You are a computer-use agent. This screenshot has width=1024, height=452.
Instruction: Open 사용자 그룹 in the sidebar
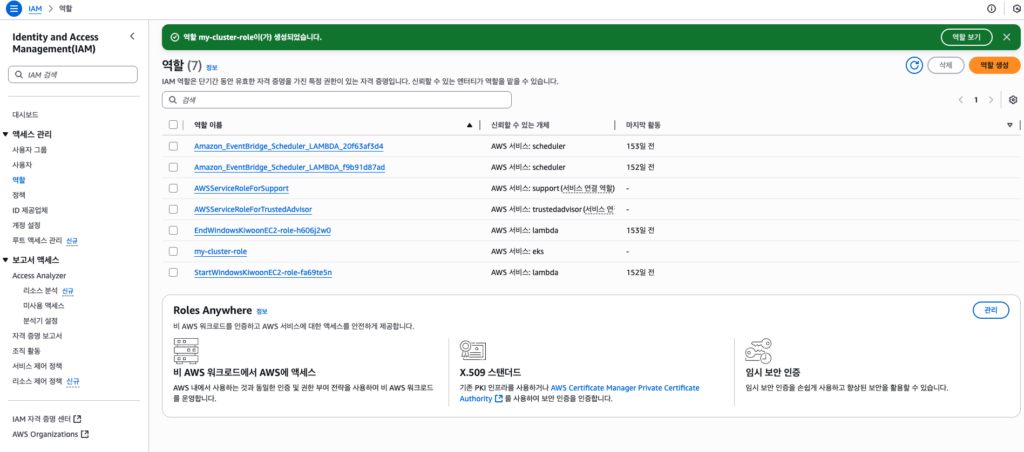[29, 149]
